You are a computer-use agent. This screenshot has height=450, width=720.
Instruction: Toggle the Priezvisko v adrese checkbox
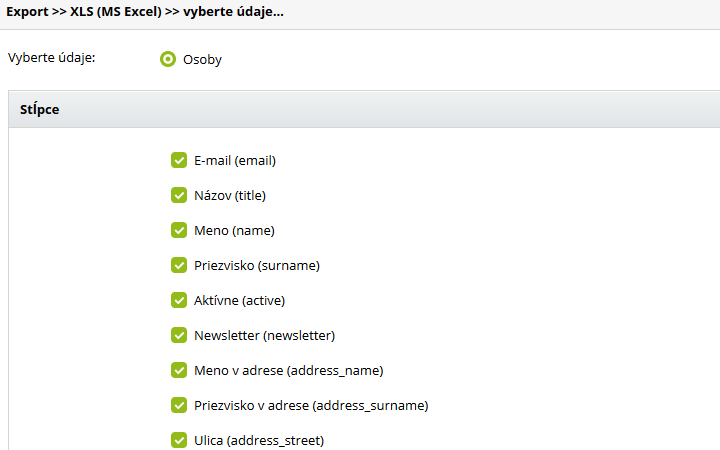pyautogui.click(x=179, y=405)
